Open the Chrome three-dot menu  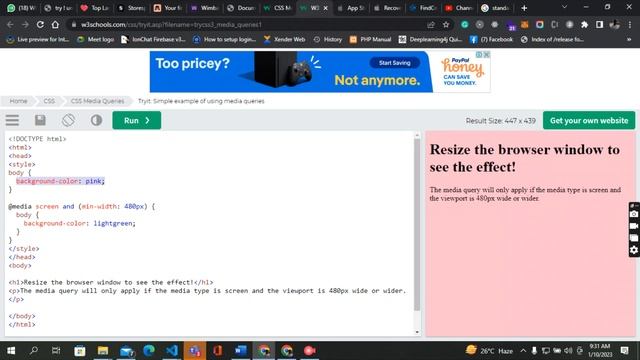click(630, 24)
